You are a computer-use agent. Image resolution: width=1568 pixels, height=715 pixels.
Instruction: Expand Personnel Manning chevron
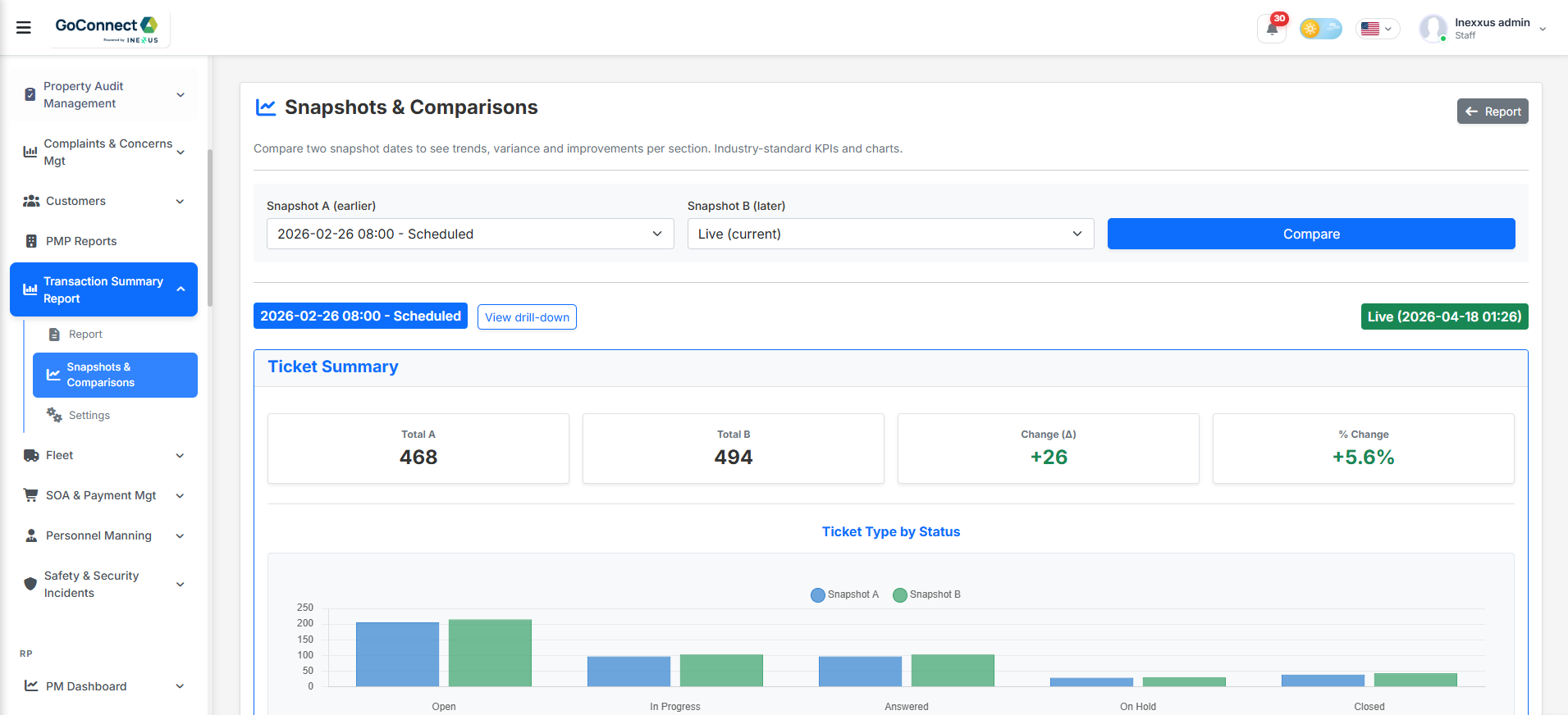[x=180, y=536]
